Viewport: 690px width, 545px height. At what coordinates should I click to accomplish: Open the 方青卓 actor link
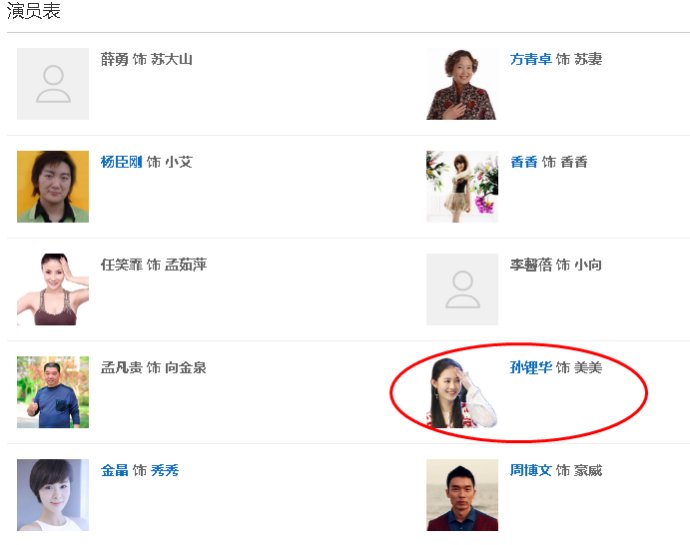(x=531, y=60)
